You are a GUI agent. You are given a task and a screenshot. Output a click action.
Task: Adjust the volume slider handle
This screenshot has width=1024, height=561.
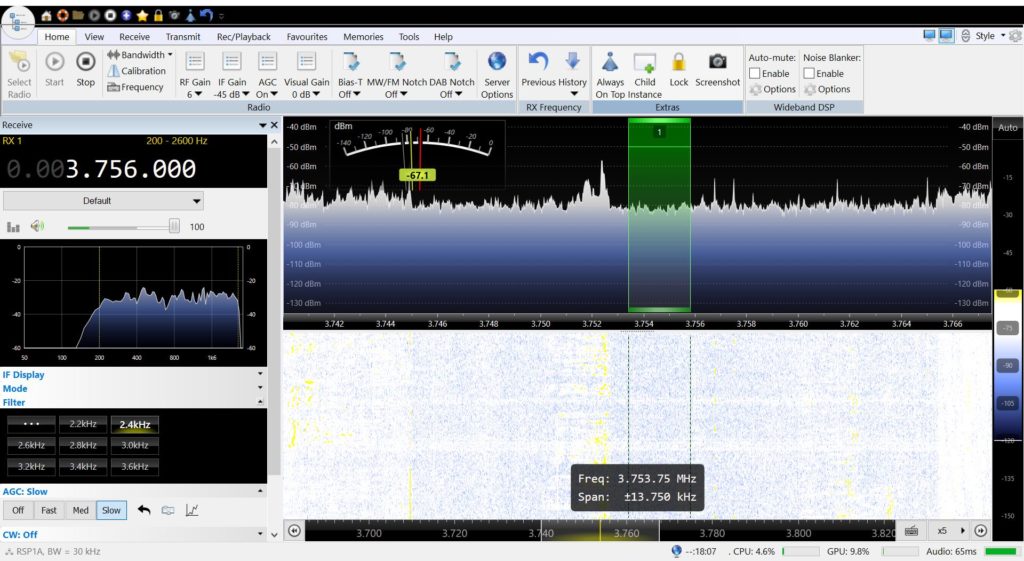pos(174,226)
